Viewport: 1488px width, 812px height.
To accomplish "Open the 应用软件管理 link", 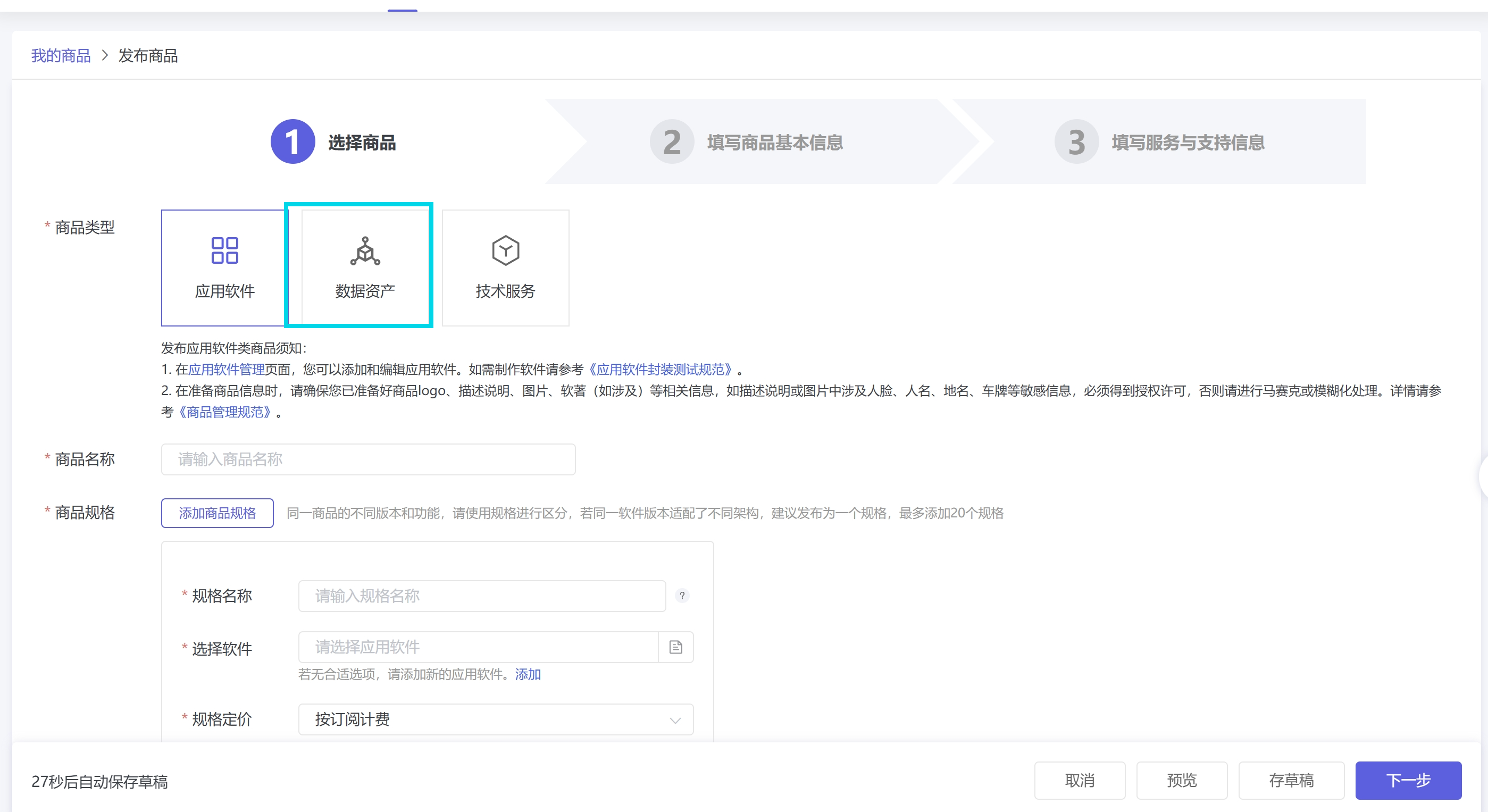I will point(227,370).
